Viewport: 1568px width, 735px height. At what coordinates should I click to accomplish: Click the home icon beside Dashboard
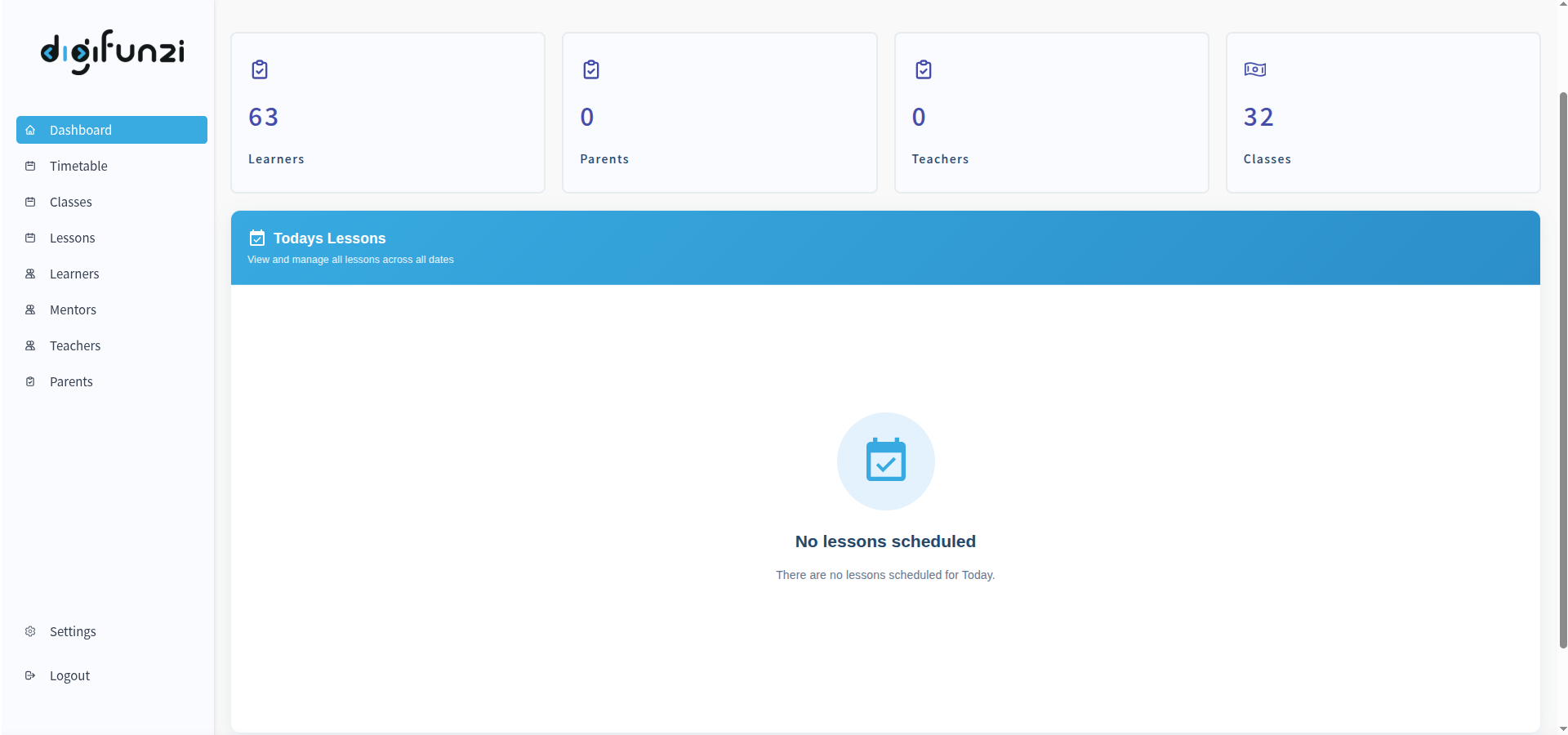pyautogui.click(x=30, y=130)
